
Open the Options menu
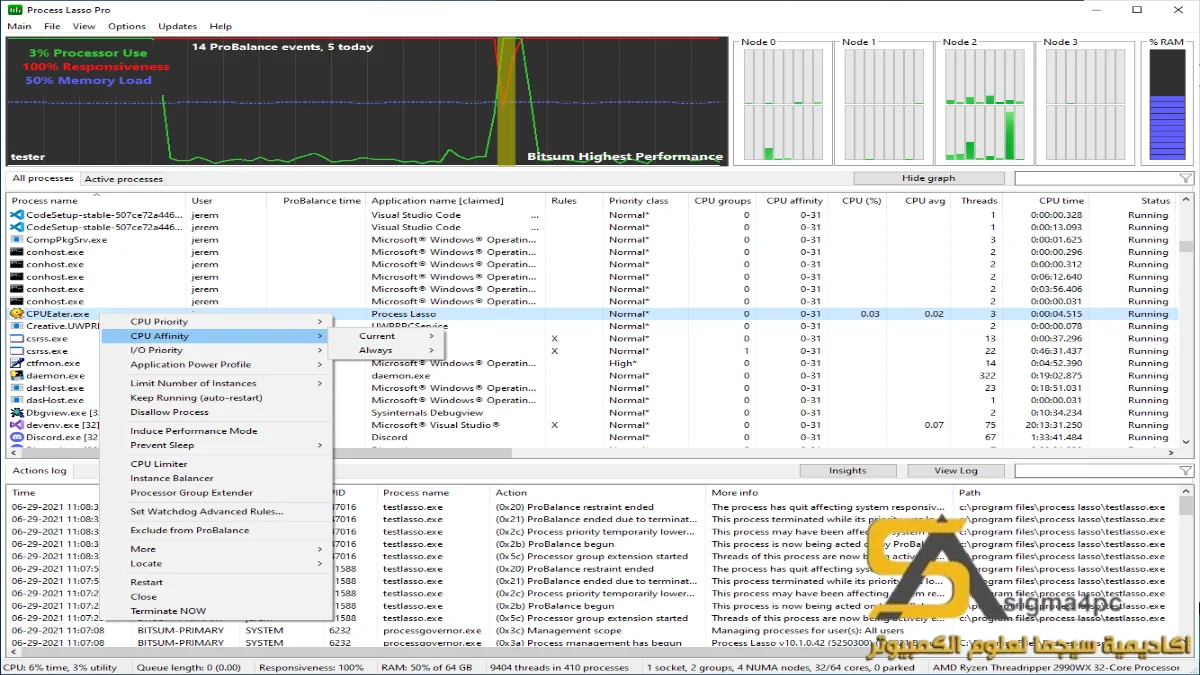coord(127,27)
